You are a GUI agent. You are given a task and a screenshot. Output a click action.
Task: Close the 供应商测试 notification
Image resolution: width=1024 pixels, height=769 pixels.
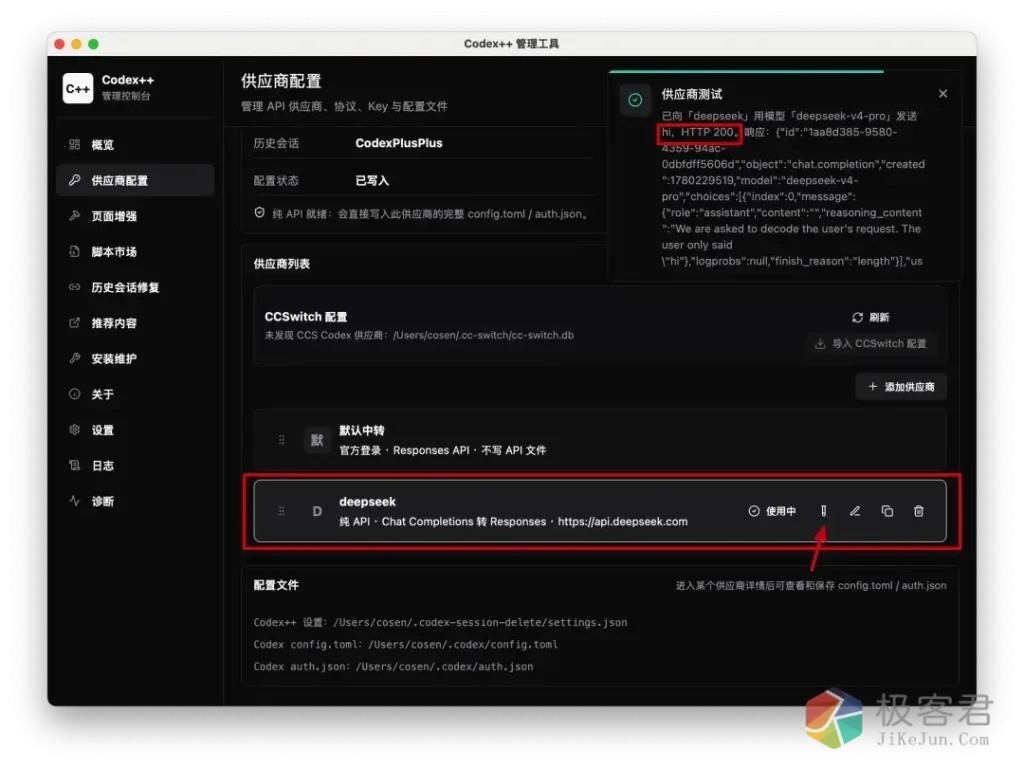coord(943,93)
